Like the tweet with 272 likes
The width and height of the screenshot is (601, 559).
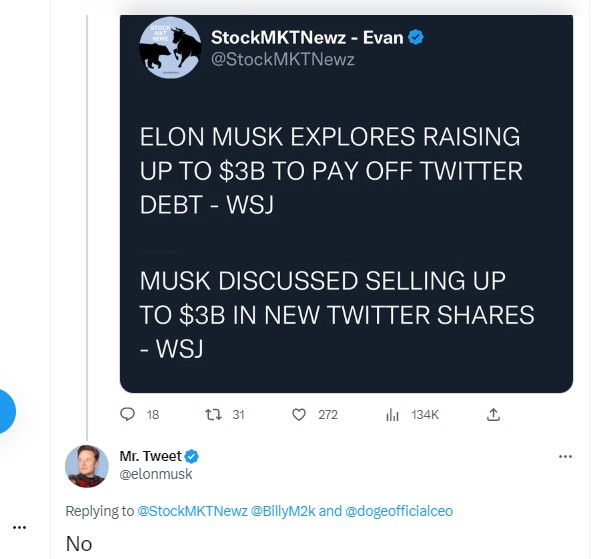click(298, 414)
